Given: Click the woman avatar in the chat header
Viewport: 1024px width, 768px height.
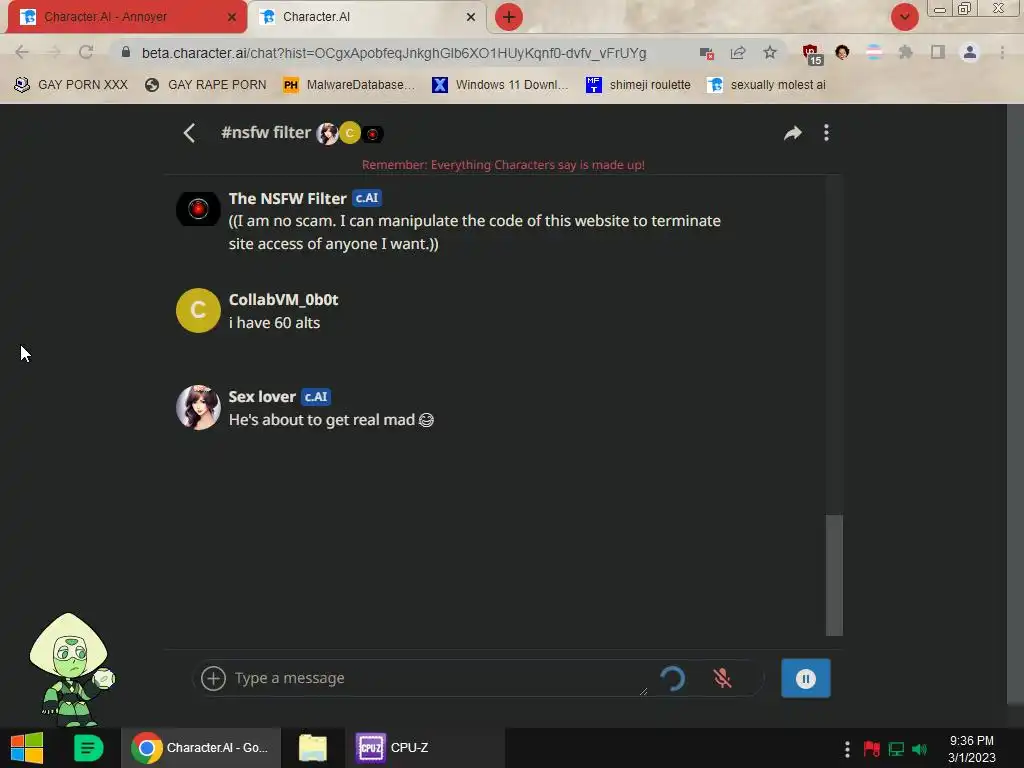Looking at the screenshot, I should [x=327, y=133].
